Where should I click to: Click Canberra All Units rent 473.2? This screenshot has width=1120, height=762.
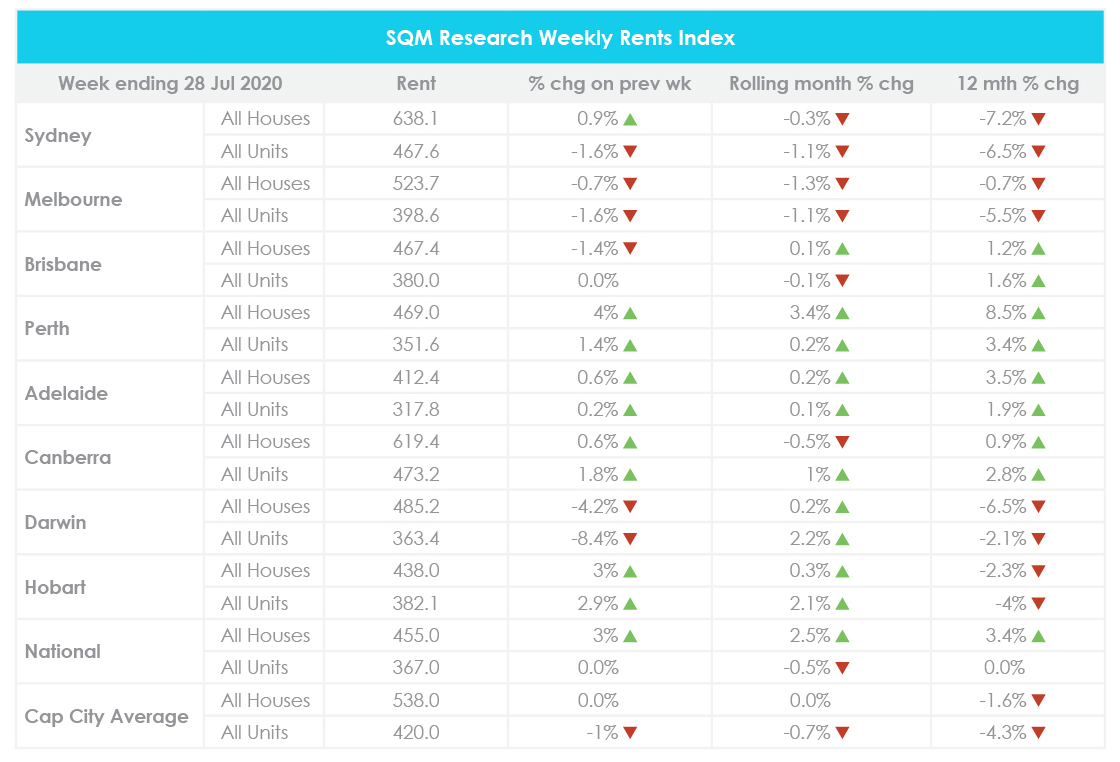(x=416, y=474)
